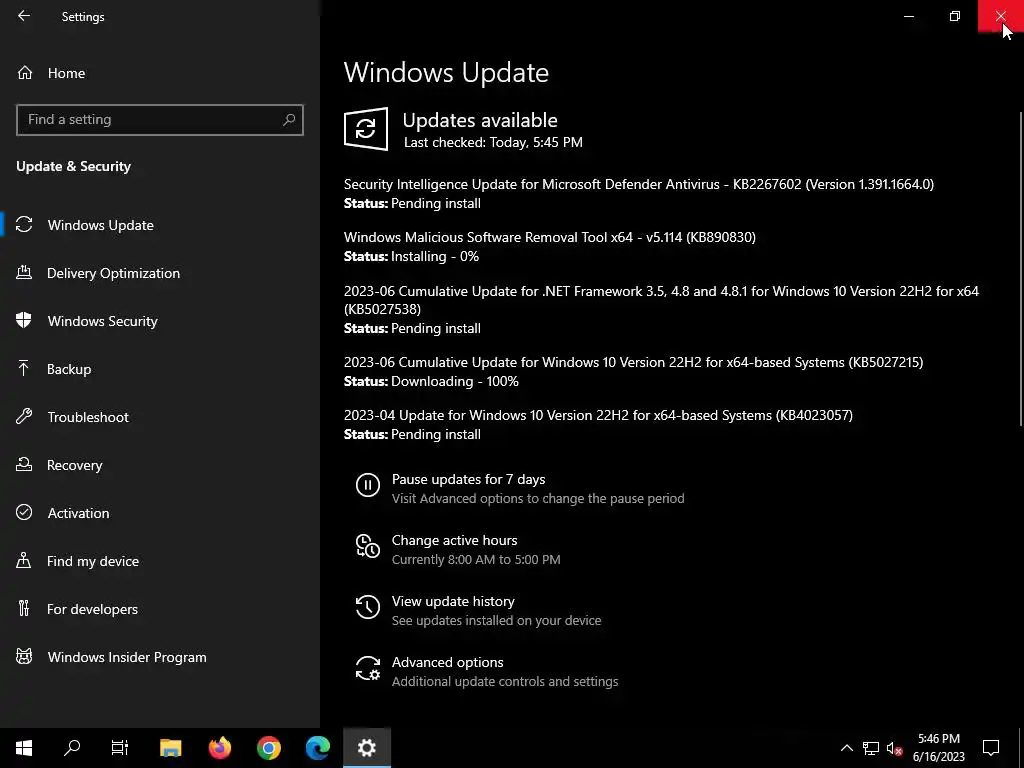Click the Recovery icon in sidebar

click(24, 464)
